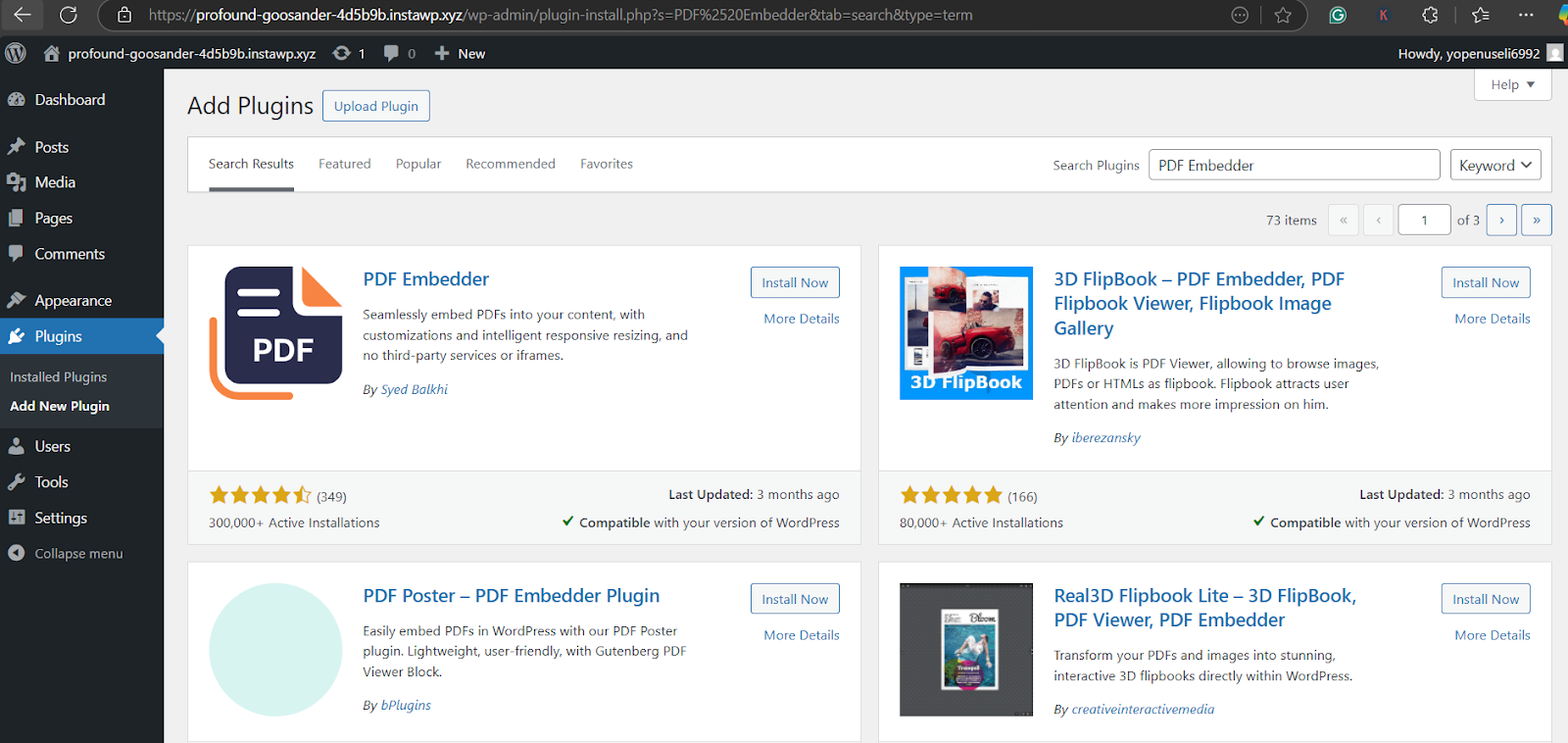Click the Add New Plugin submenu link
Image resolution: width=1568 pixels, height=743 pixels.
[60, 406]
